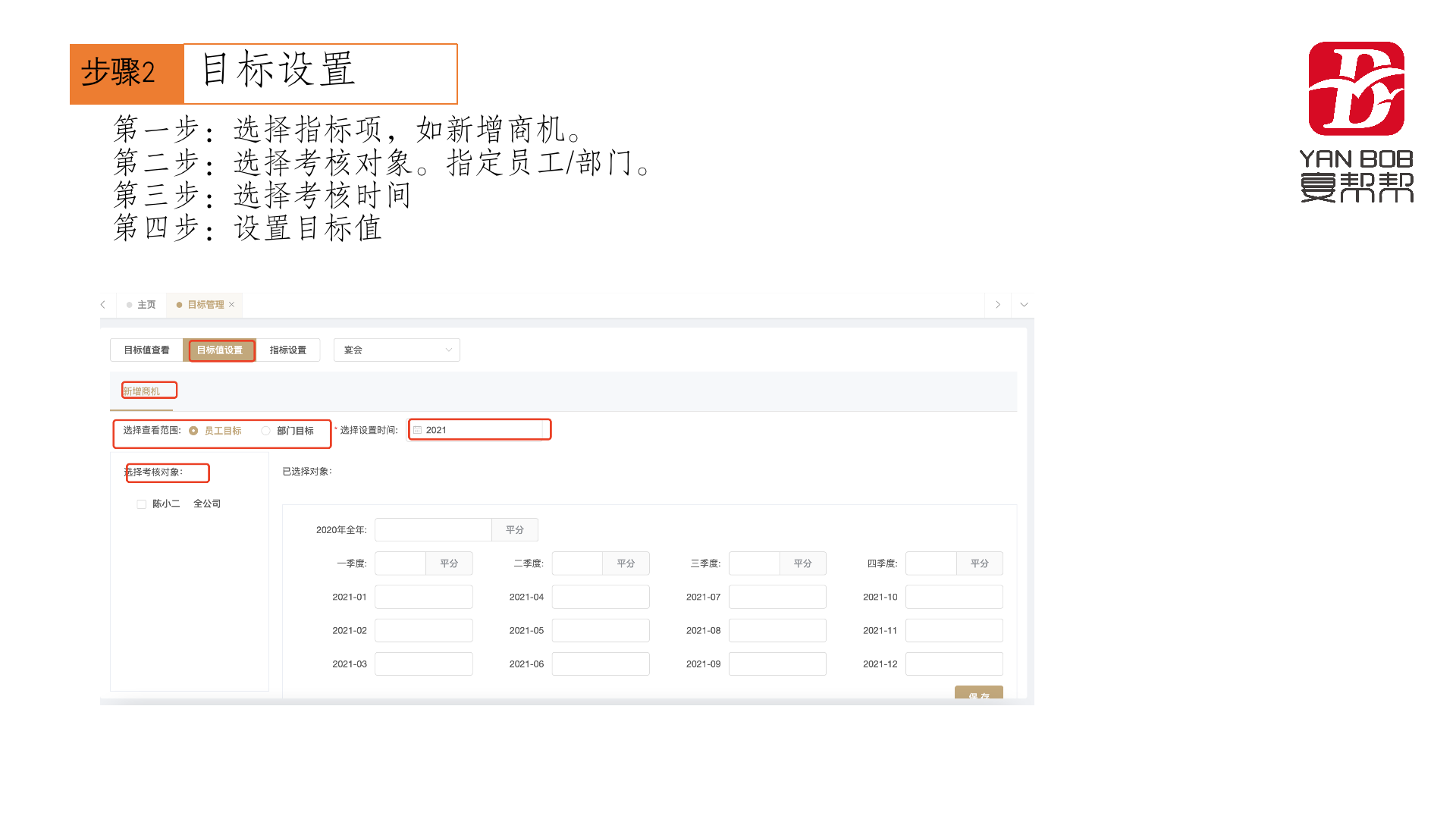The height and width of the screenshot is (819, 1456).
Task: Open the tab list down-chevron at the right end
Action: click(x=1024, y=305)
